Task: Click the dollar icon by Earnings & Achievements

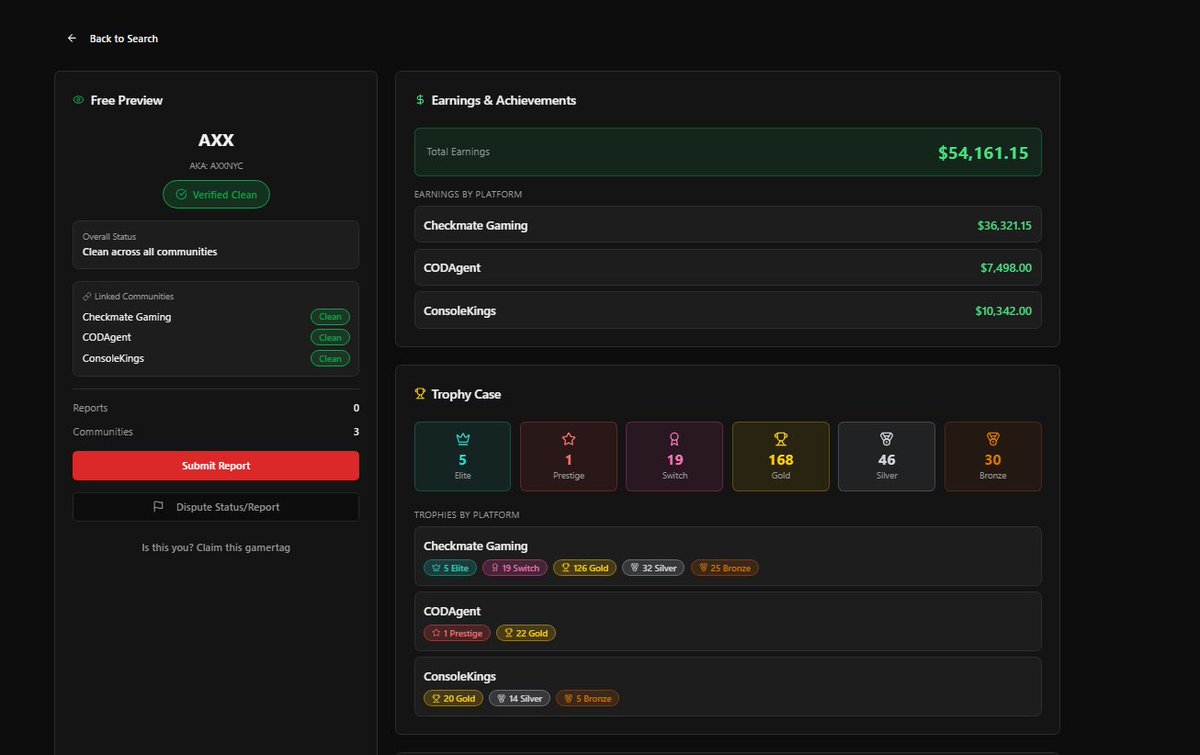Action: (x=420, y=100)
